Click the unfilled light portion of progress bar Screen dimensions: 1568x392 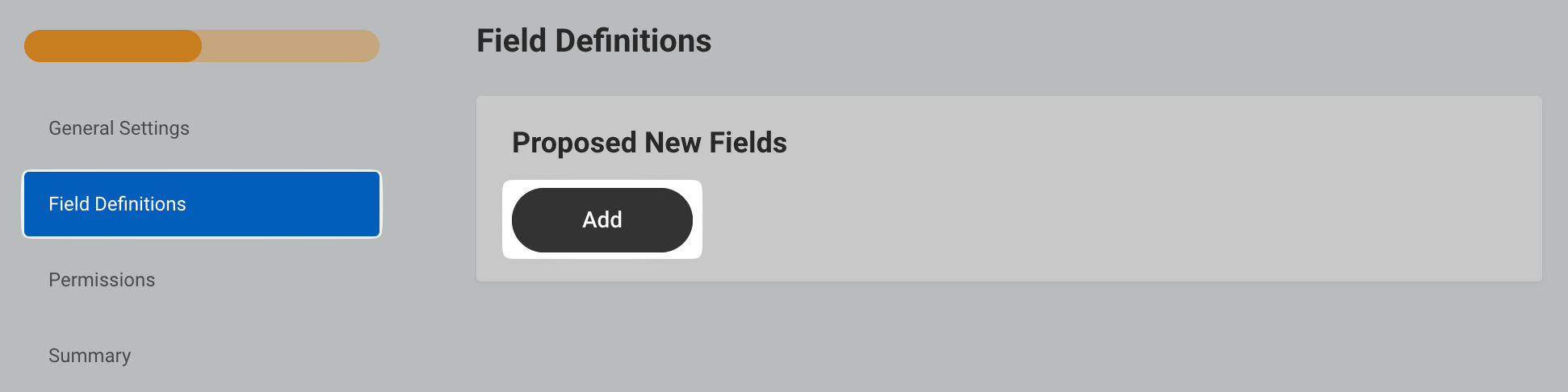point(291,46)
